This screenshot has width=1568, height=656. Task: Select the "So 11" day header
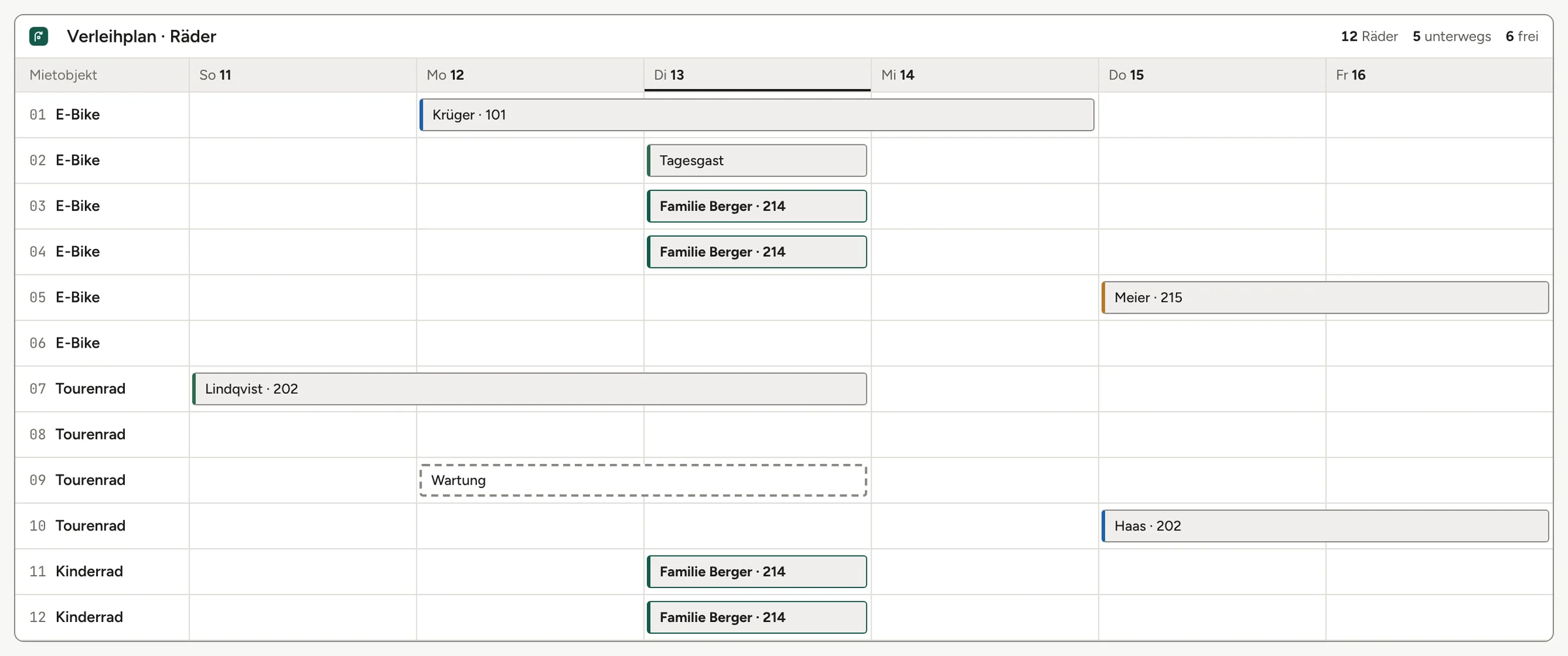pyautogui.click(x=303, y=75)
